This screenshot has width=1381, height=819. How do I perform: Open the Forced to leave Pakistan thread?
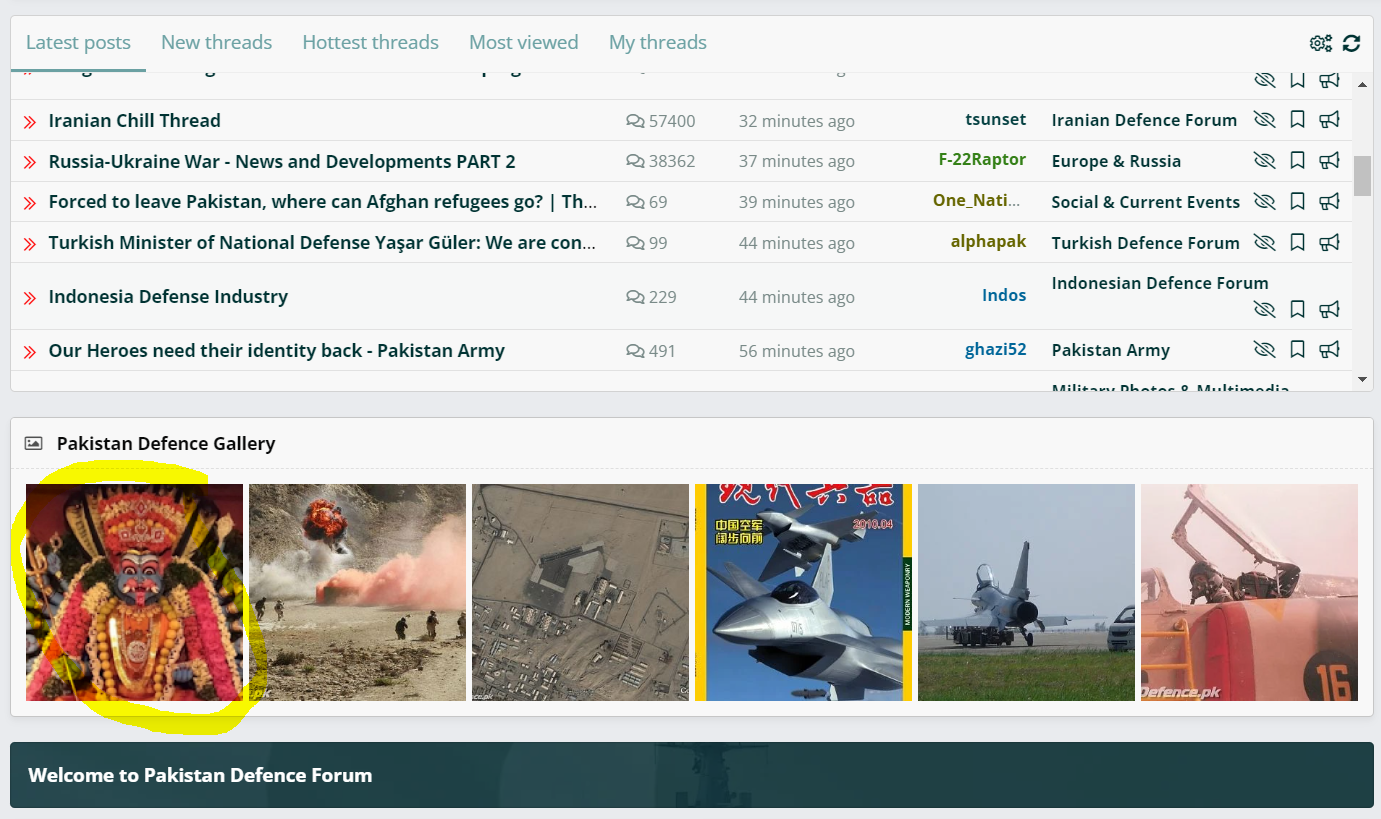point(323,202)
